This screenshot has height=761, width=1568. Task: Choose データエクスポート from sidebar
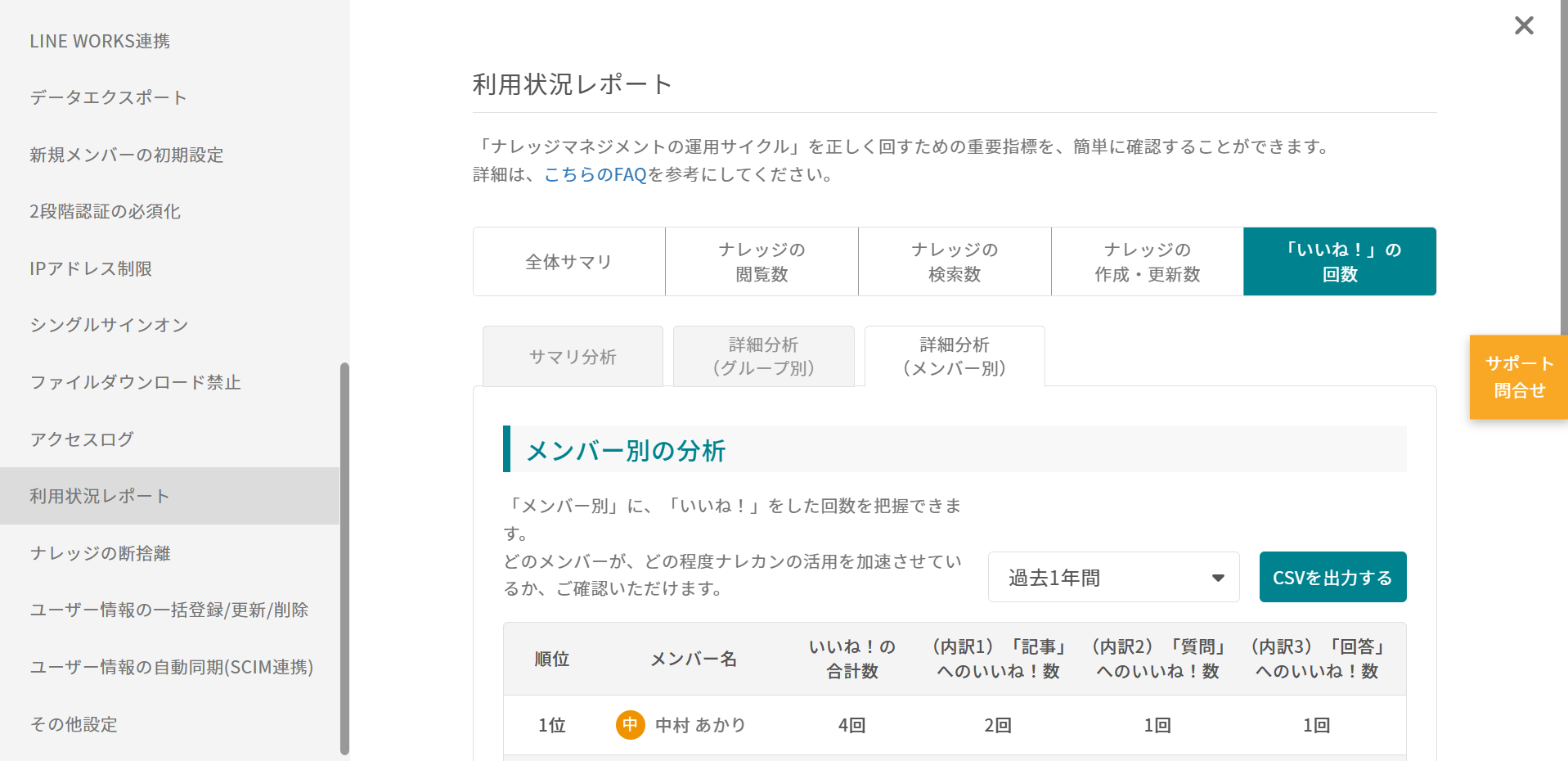click(x=108, y=97)
